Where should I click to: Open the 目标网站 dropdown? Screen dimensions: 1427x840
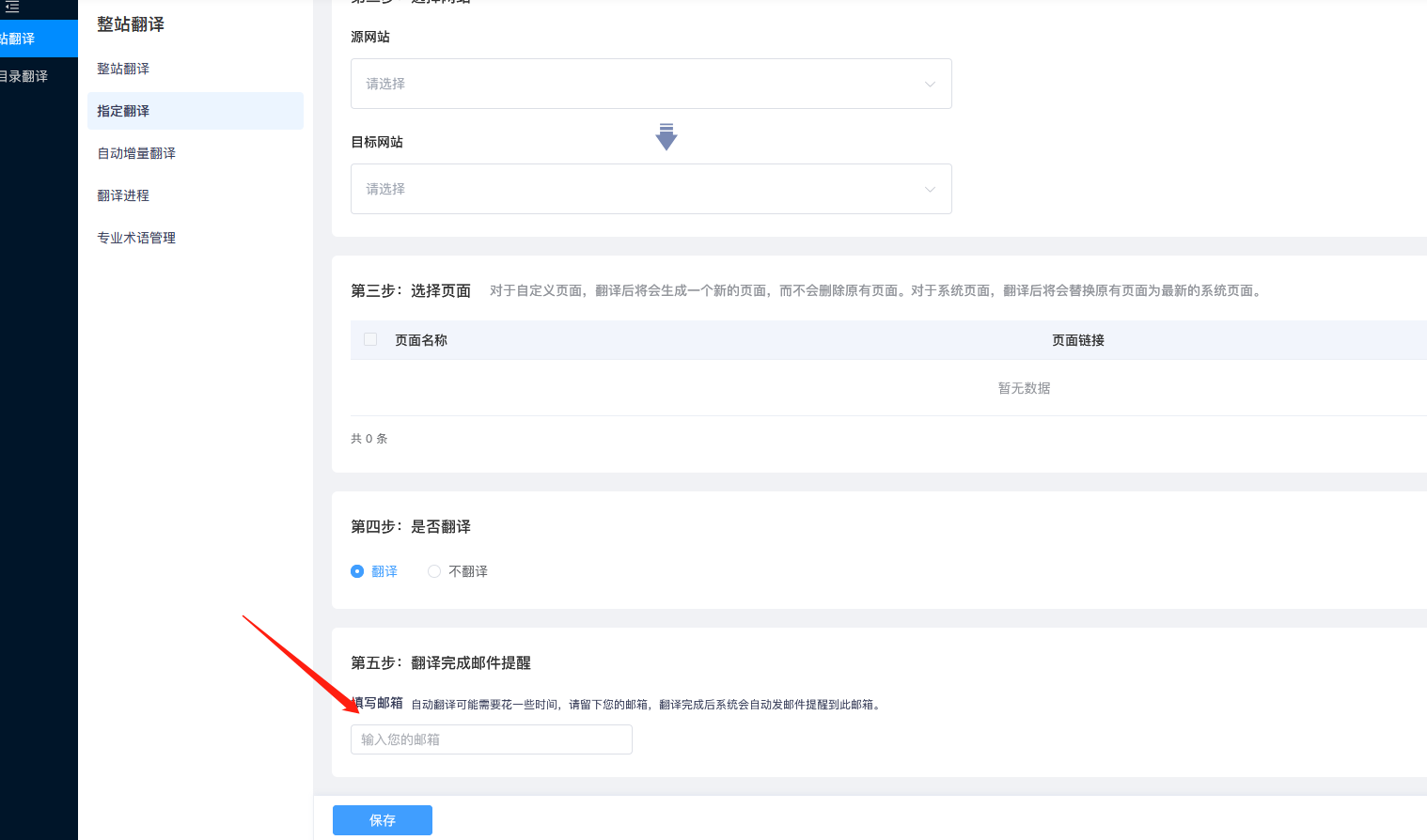pos(651,189)
